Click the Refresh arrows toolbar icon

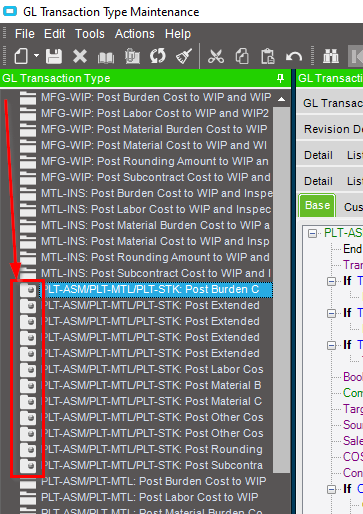[x=158, y=56]
